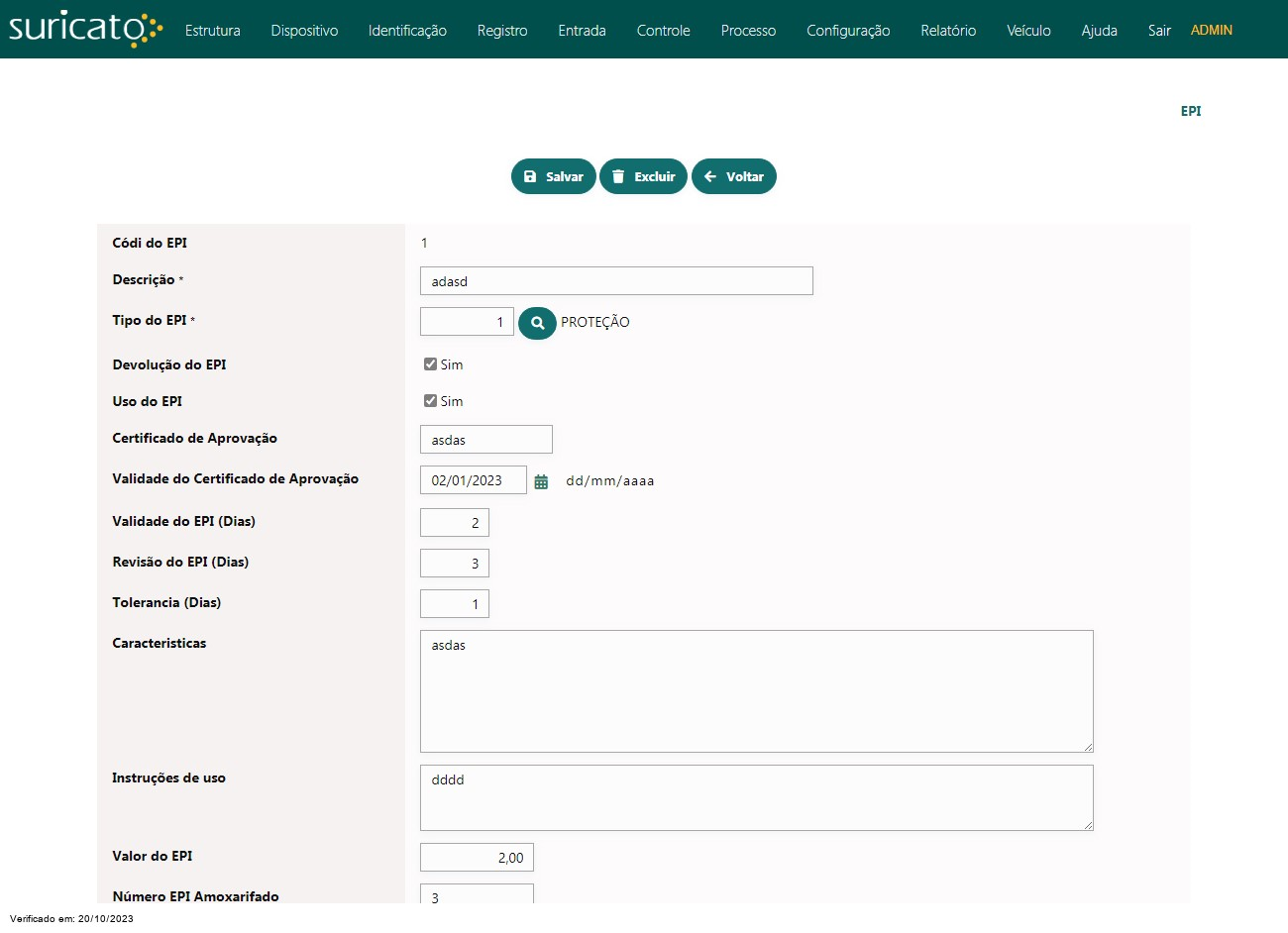The image size is (1288, 933).
Task: Click the Salvar save button
Action: [553, 176]
